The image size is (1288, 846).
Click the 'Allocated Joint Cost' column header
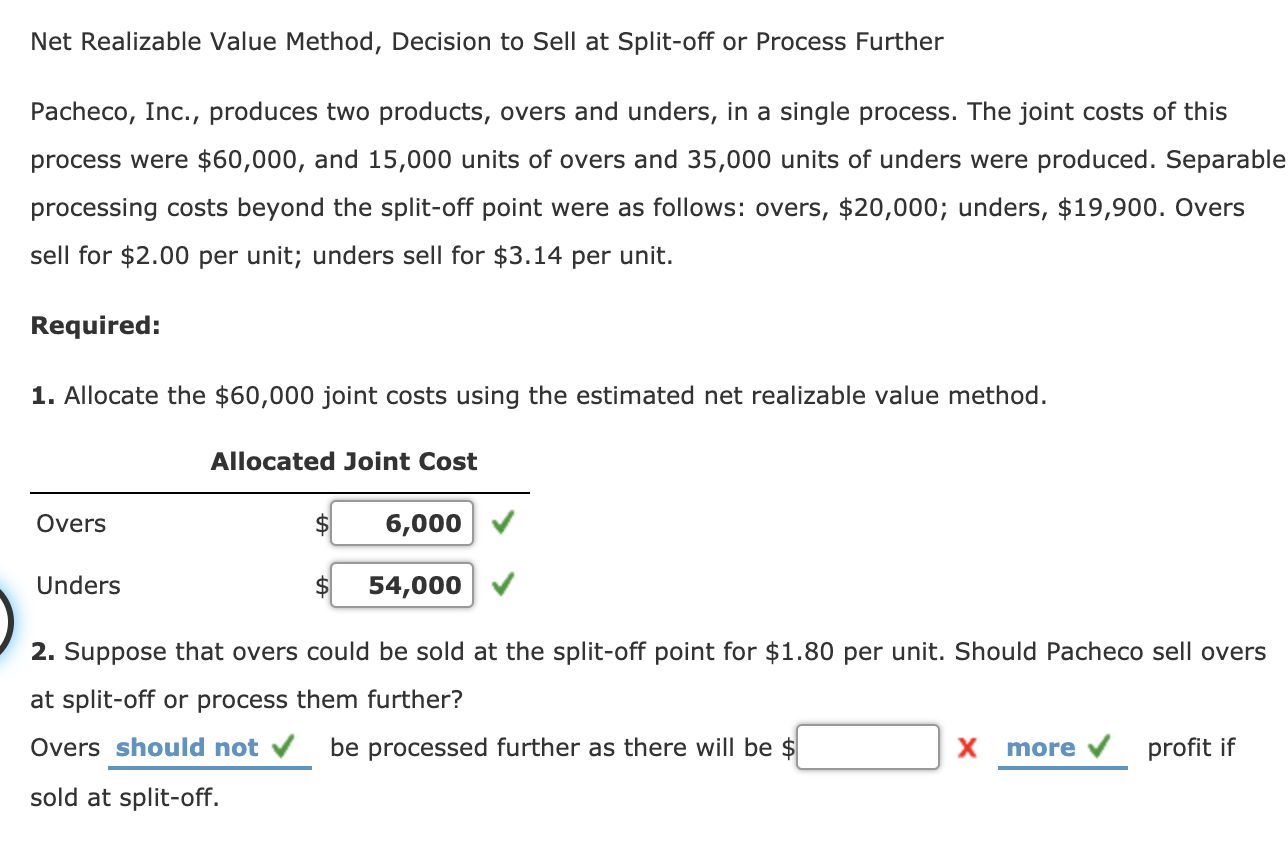[x=343, y=461]
